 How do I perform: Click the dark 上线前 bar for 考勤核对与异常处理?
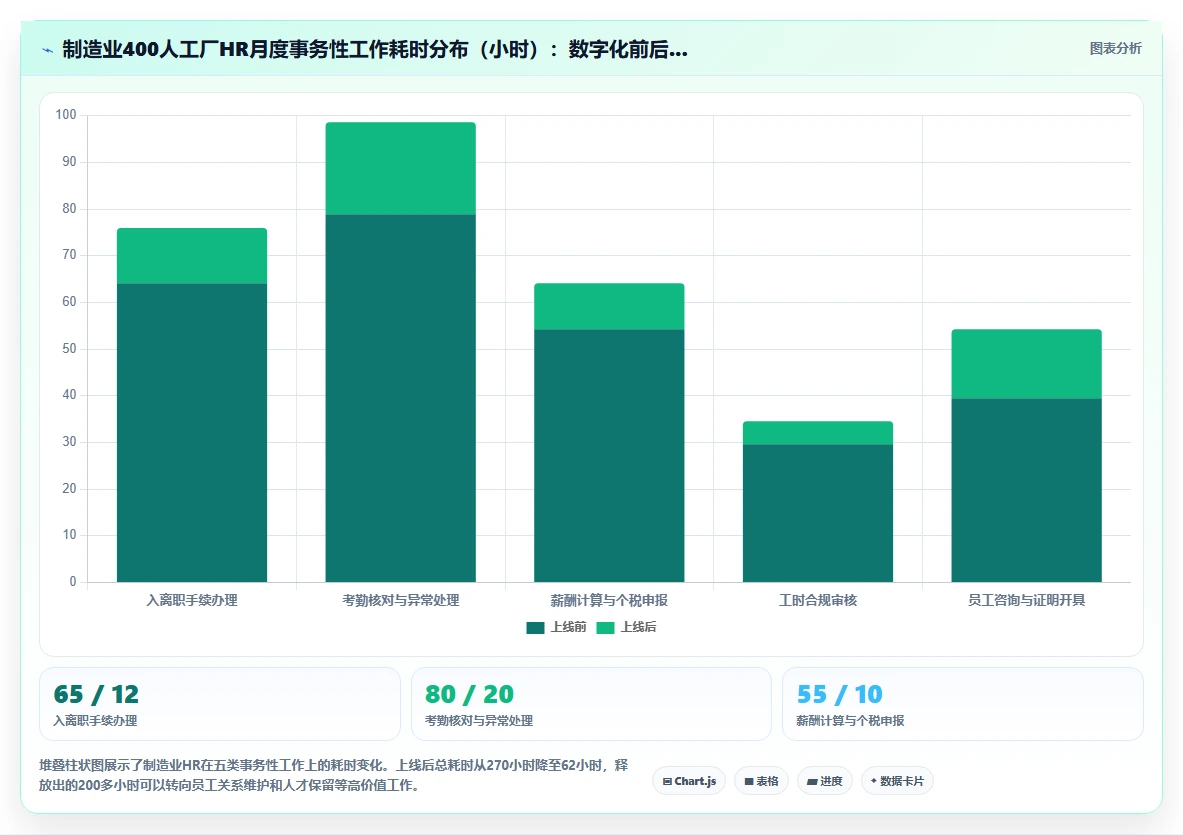401,398
